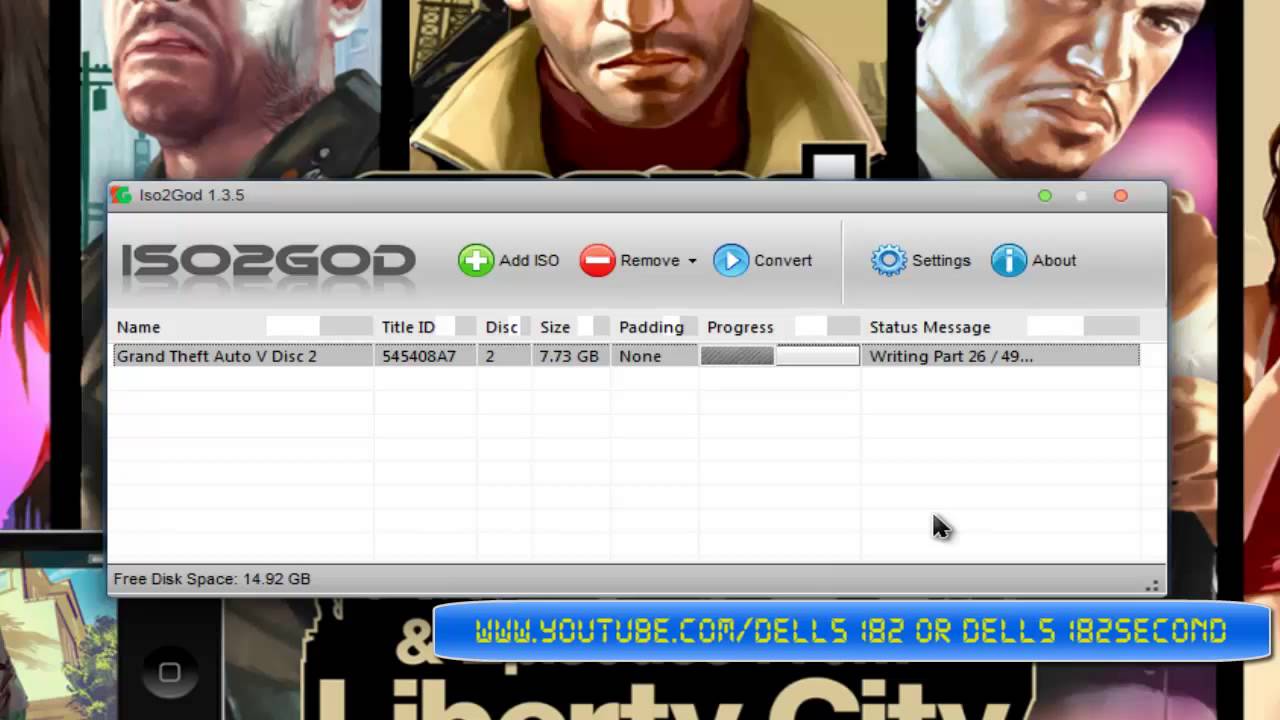
Task: Click the phone home button on wallpaper
Action: click(169, 673)
